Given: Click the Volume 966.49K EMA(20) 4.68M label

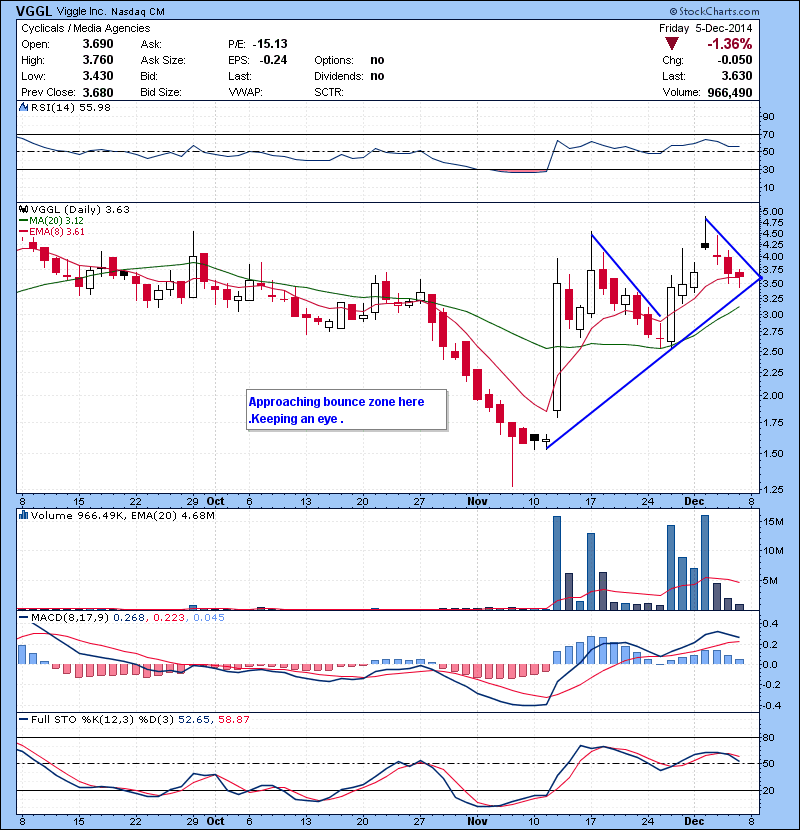Looking at the screenshot, I should pyautogui.click(x=122, y=515).
